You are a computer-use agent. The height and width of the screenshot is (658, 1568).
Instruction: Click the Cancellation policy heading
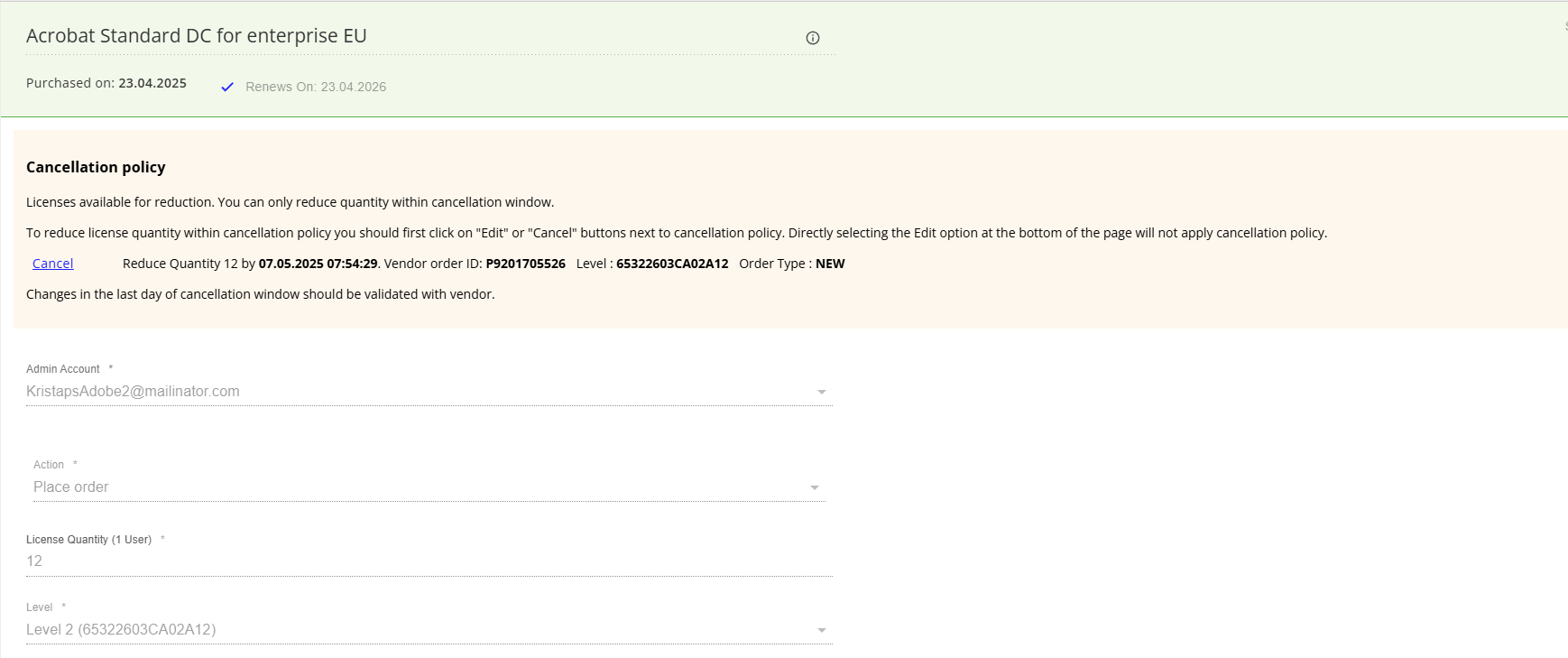[x=96, y=167]
